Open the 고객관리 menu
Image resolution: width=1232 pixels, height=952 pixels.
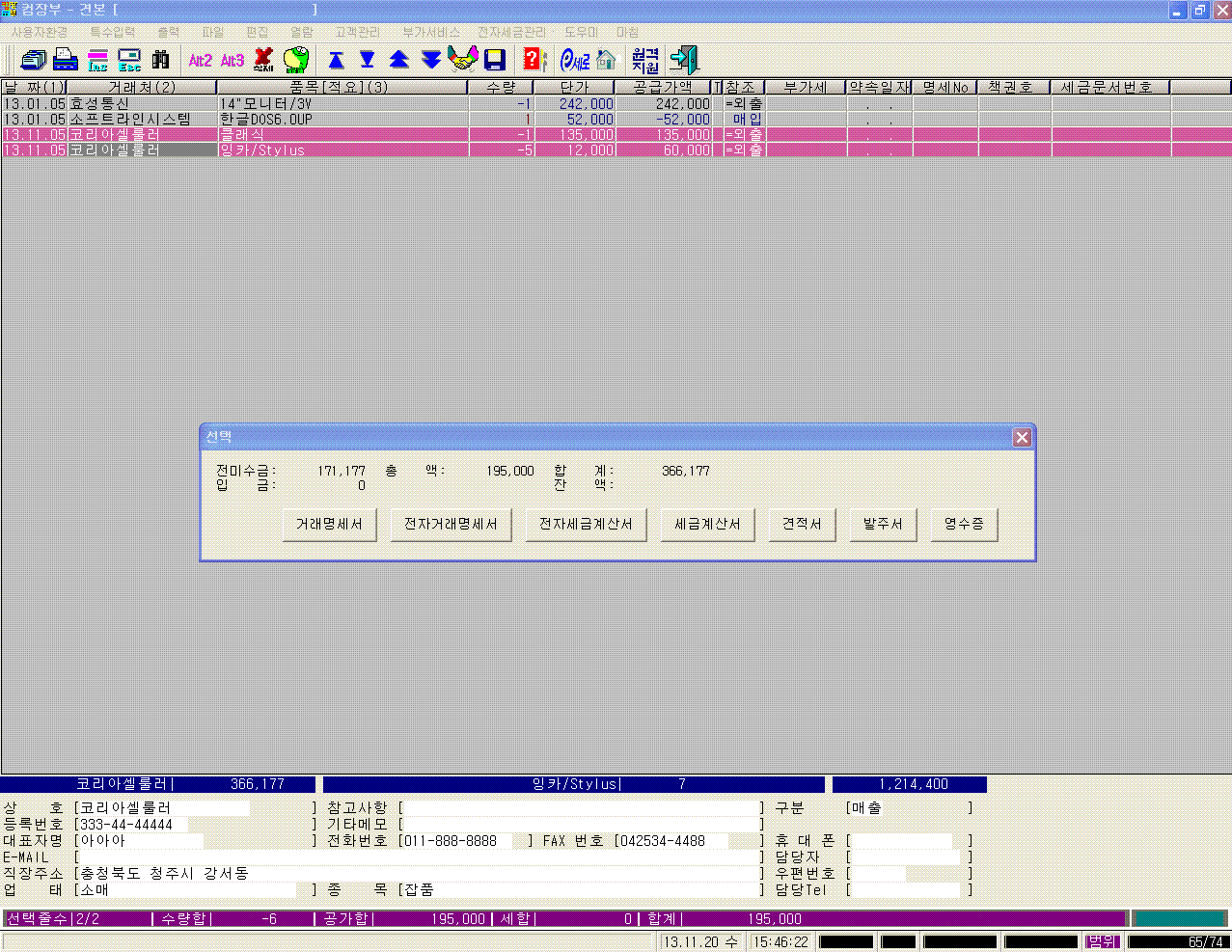pyautogui.click(x=358, y=32)
